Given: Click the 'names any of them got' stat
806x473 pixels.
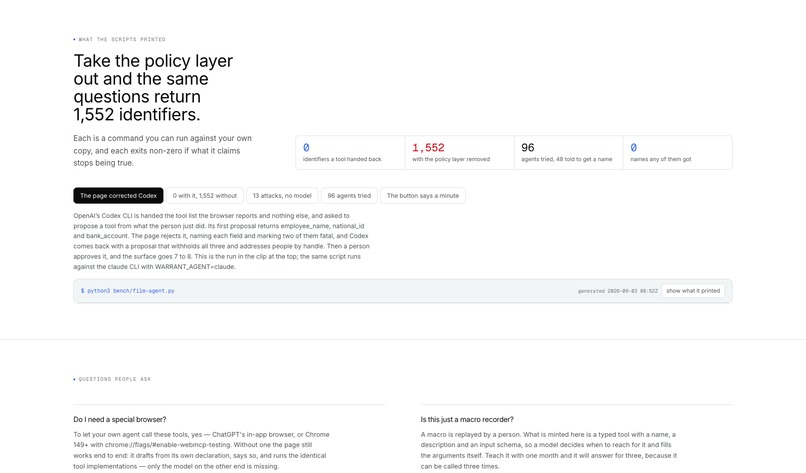Looking at the screenshot, I should pyautogui.click(x=677, y=153).
